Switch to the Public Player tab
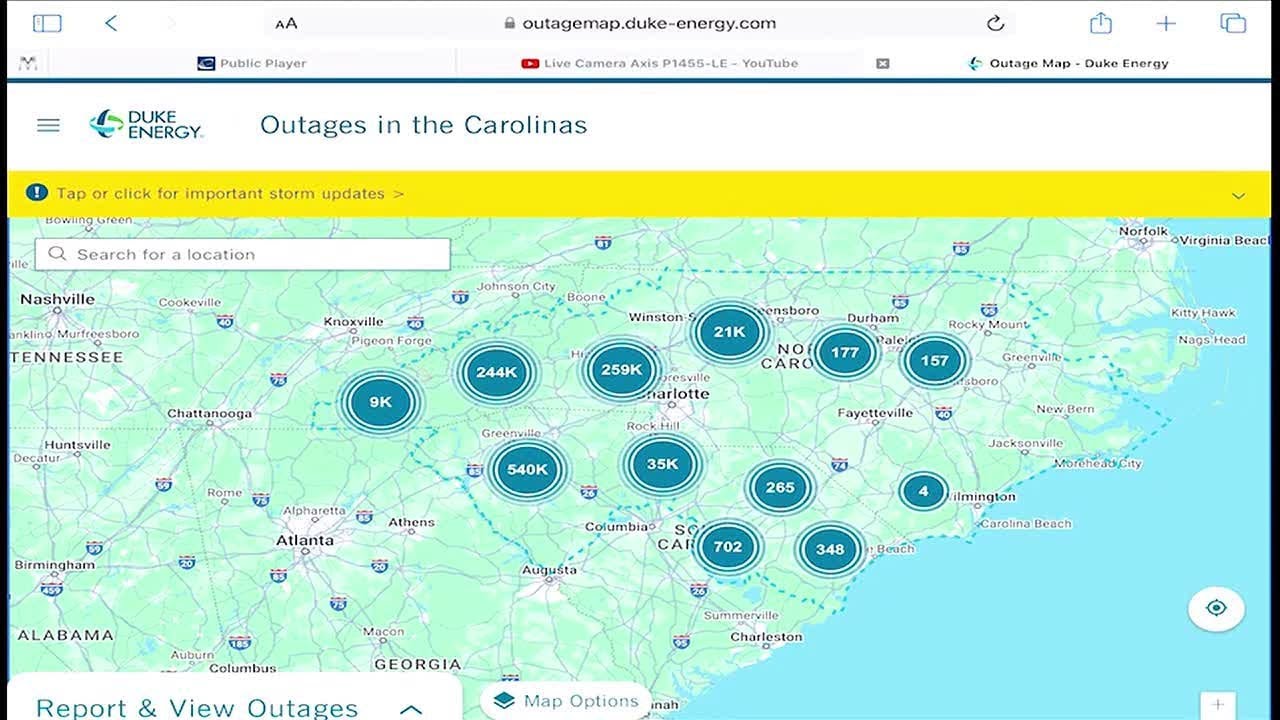The height and width of the screenshot is (720, 1280). coord(252,63)
